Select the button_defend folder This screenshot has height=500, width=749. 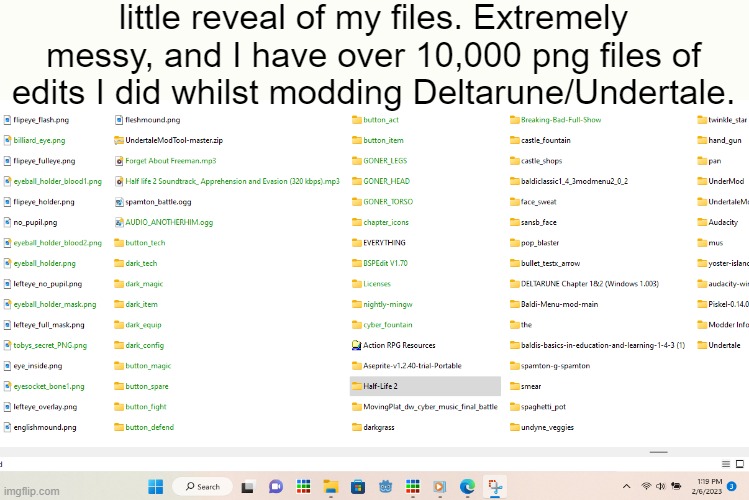144,427
